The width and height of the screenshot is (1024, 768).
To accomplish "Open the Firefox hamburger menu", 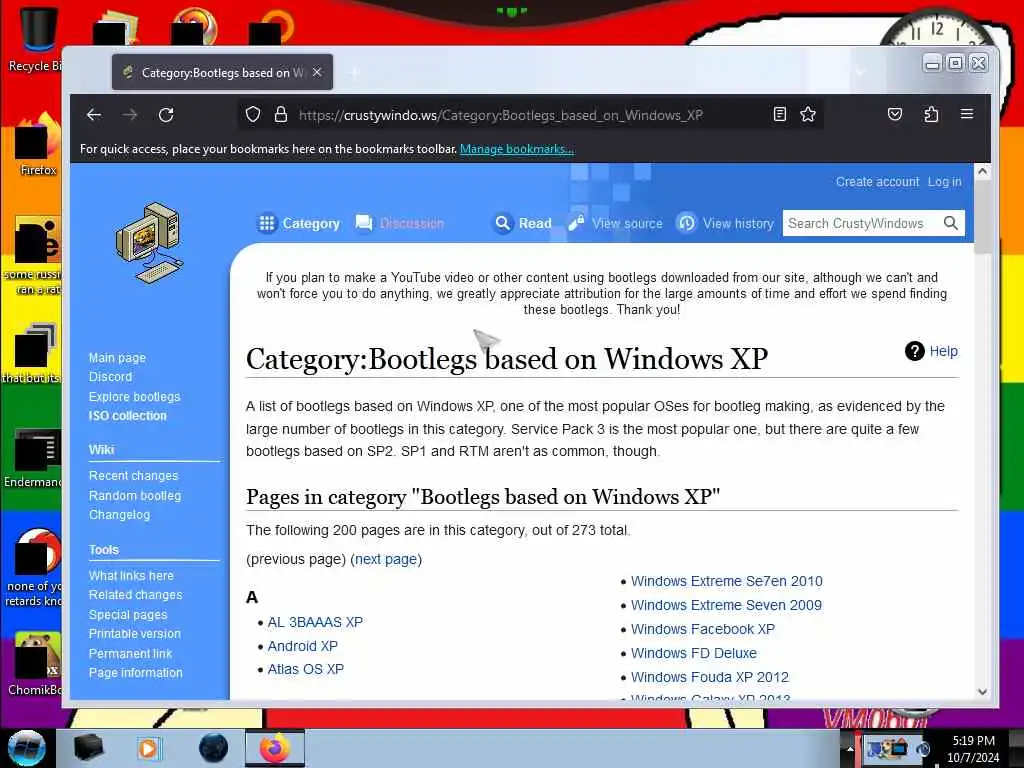I will click(x=967, y=114).
